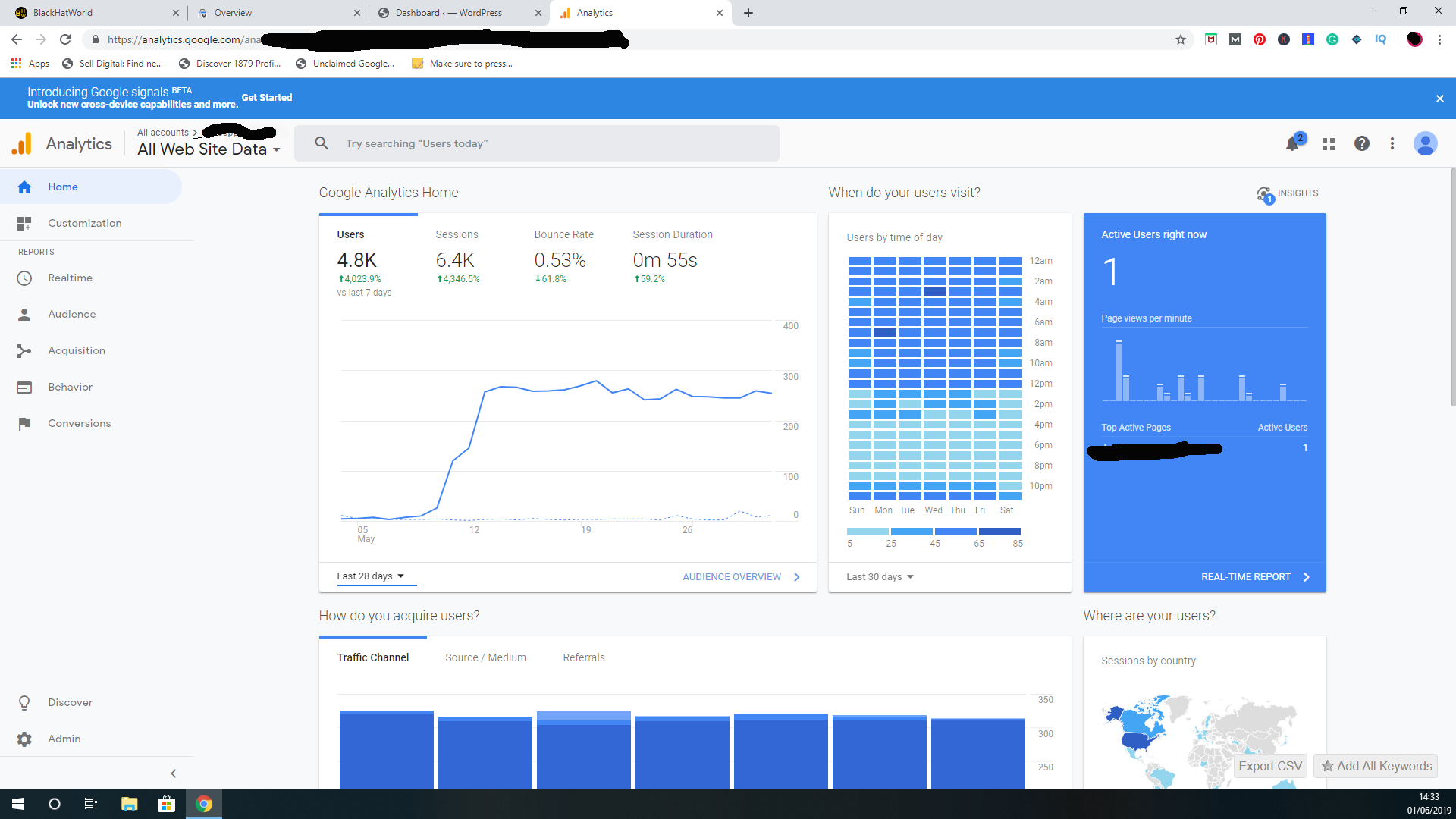Switch to the WordPress Dashboard tab
Viewport: 1456px width, 819px height.
458,13
